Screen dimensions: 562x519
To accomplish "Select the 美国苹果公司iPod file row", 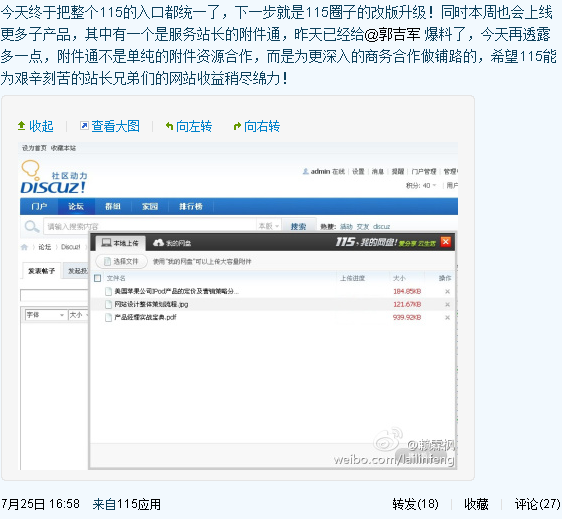I will click(x=273, y=291).
